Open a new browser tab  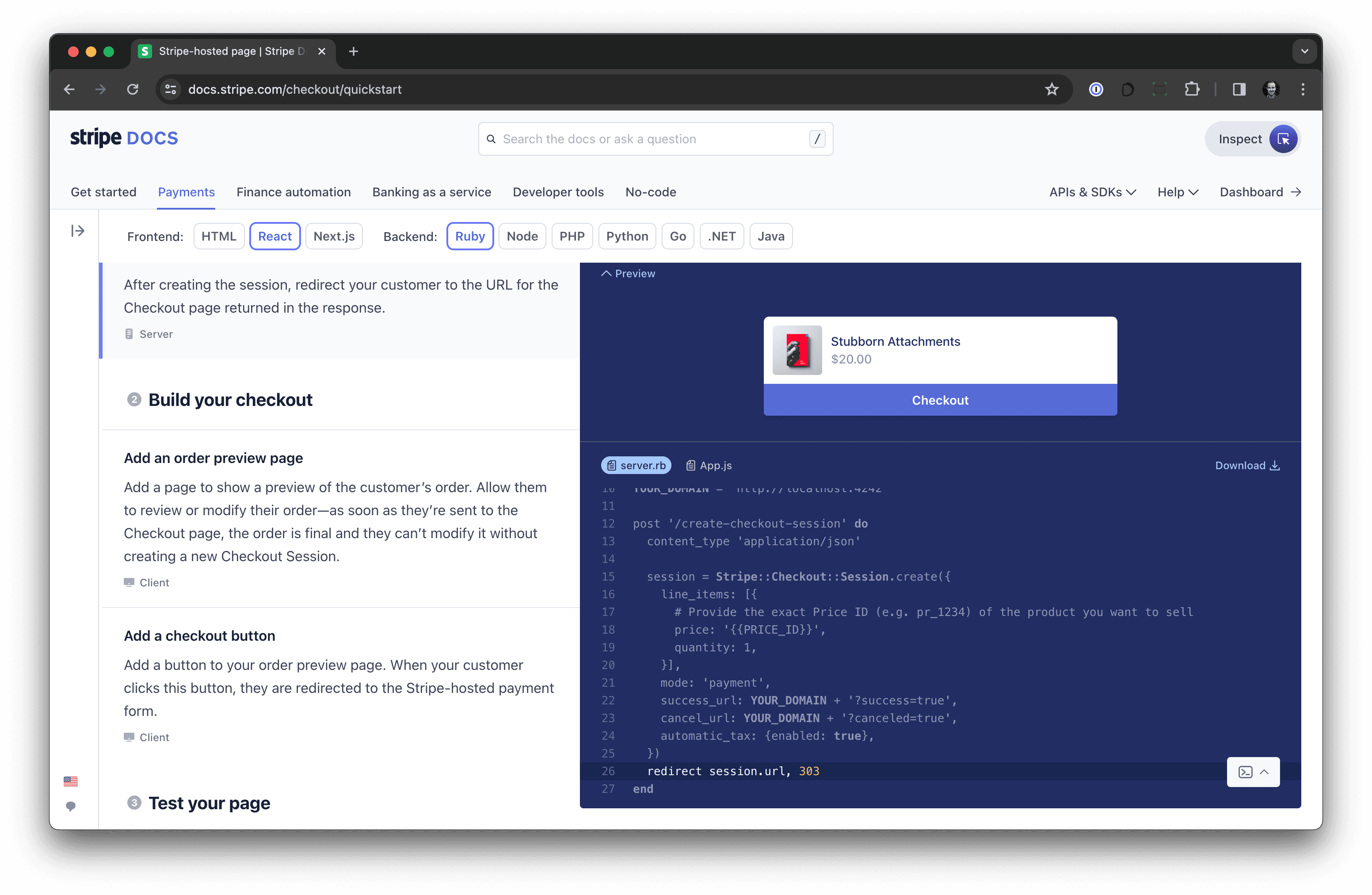coord(353,51)
